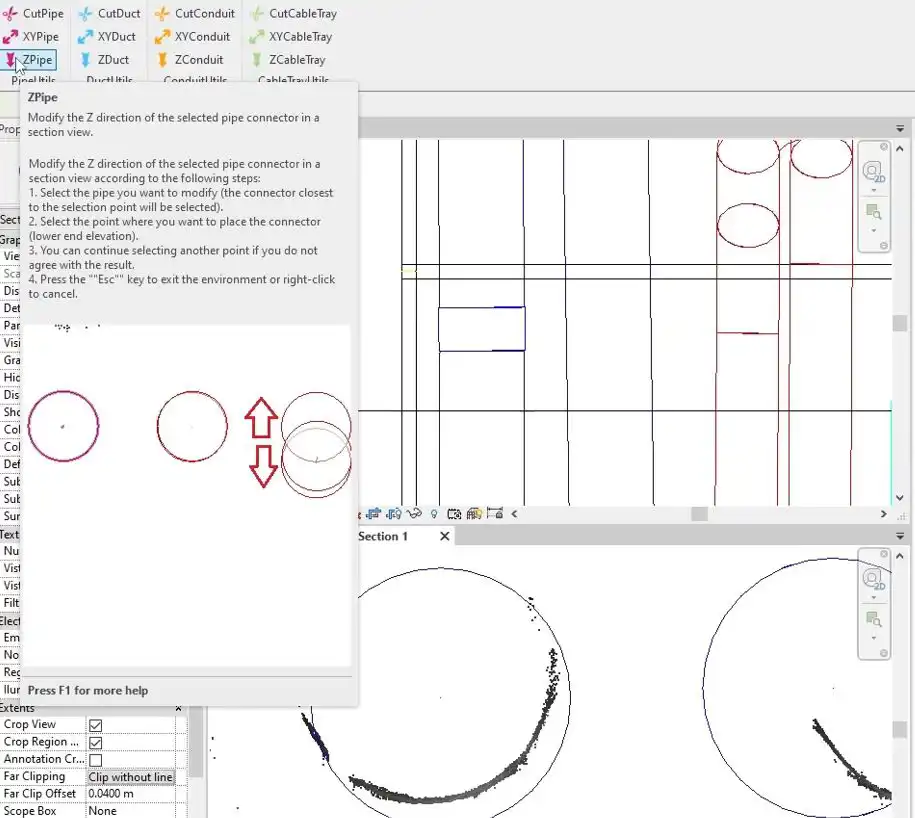This screenshot has width=915, height=818.
Task: Choose the ZCableTray tool
Action: click(288, 60)
